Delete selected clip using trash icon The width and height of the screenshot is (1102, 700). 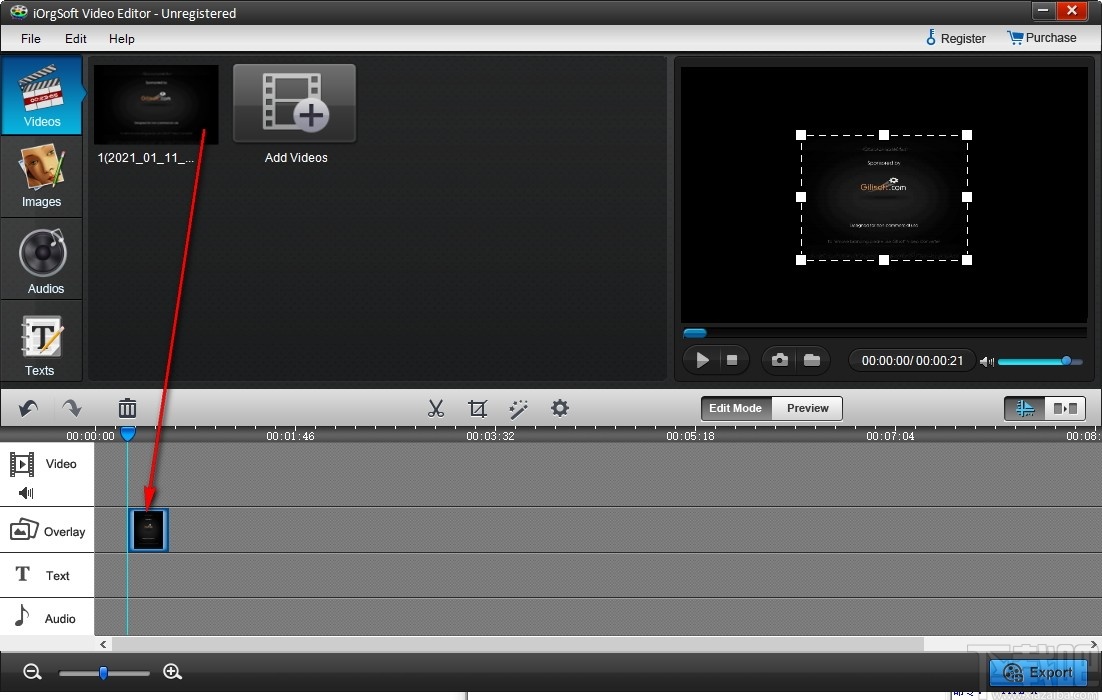tap(127, 408)
